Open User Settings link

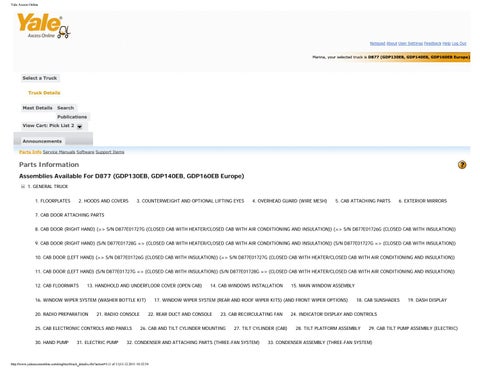[410, 44]
